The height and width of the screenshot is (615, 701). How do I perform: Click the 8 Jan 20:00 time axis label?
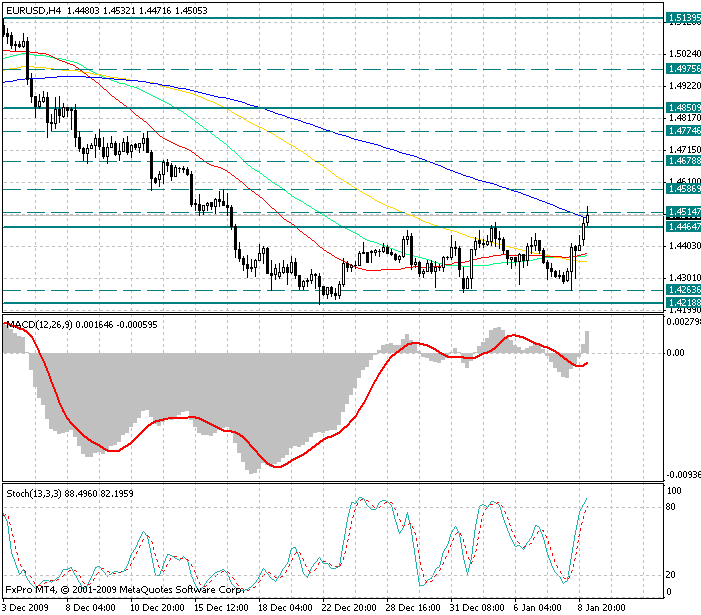602,607
